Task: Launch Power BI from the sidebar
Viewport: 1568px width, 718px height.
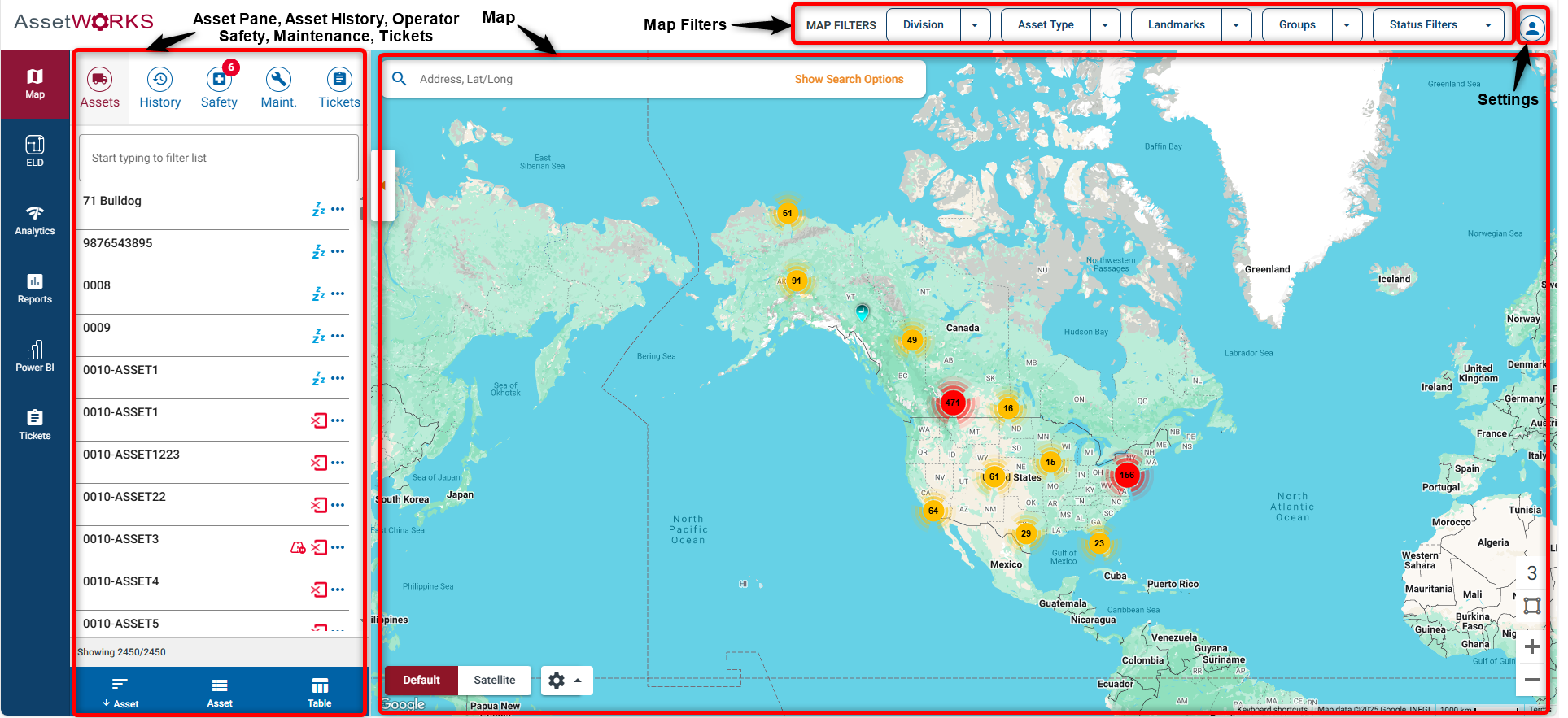Action: tap(35, 356)
